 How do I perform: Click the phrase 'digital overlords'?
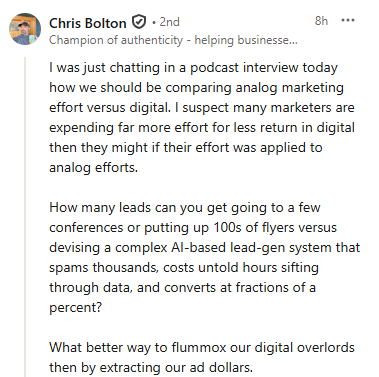click(304, 347)
